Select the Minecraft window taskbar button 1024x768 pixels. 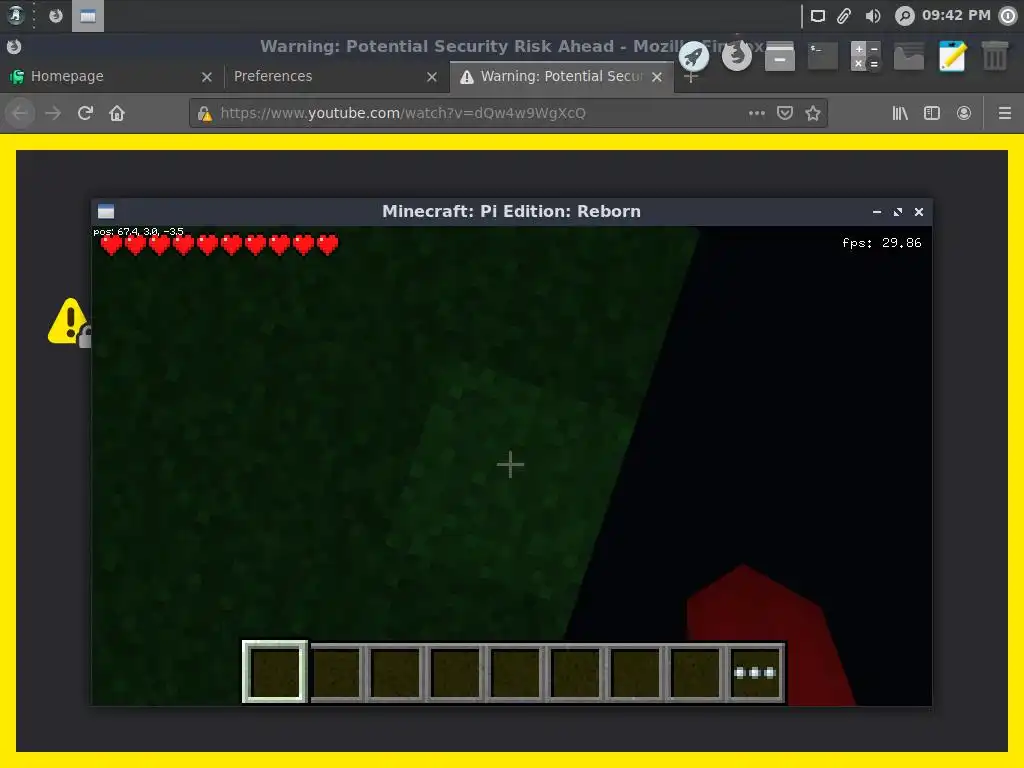pyautogui.click(x=88, y=16)
